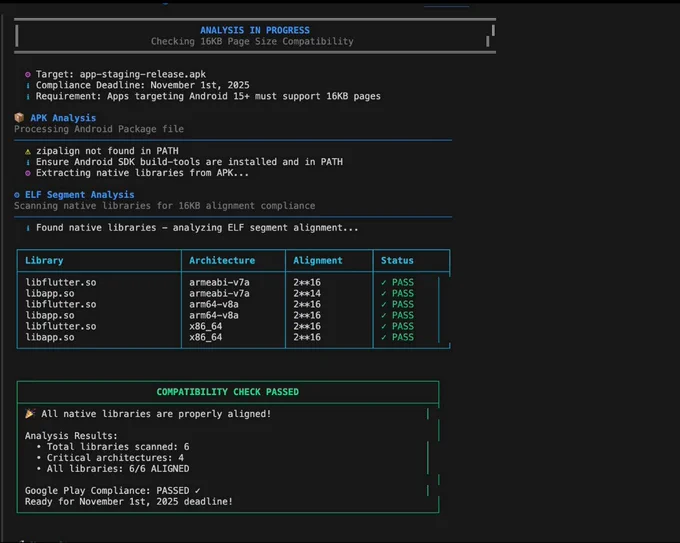680x543 pixels.
Task: Click the warning triangle beside zipalign not found
Action: click(28, 151)
